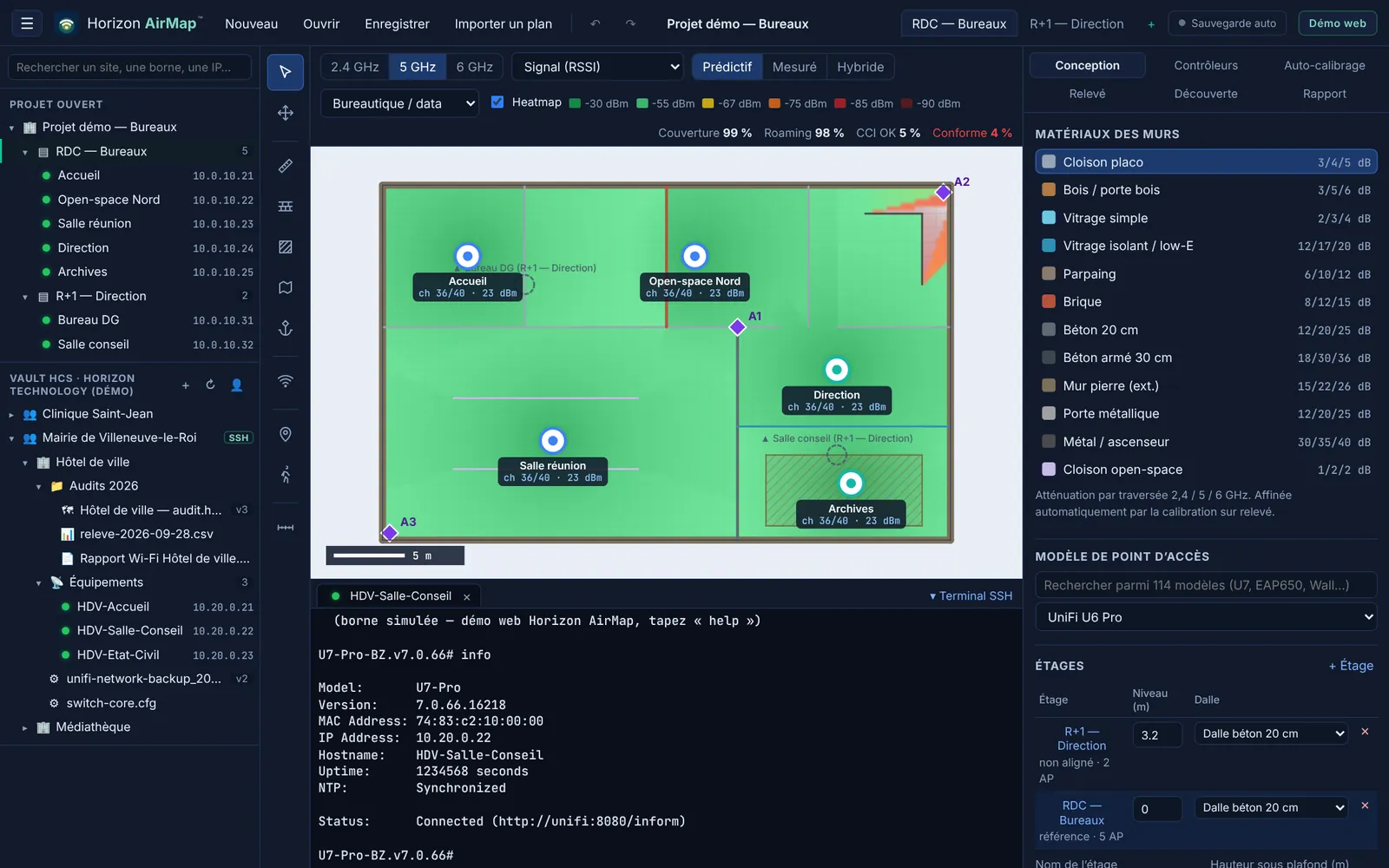Switch to the R+1 — Direction floor tab
This screenshot has width=1389, height=868.
(1076, 23)
